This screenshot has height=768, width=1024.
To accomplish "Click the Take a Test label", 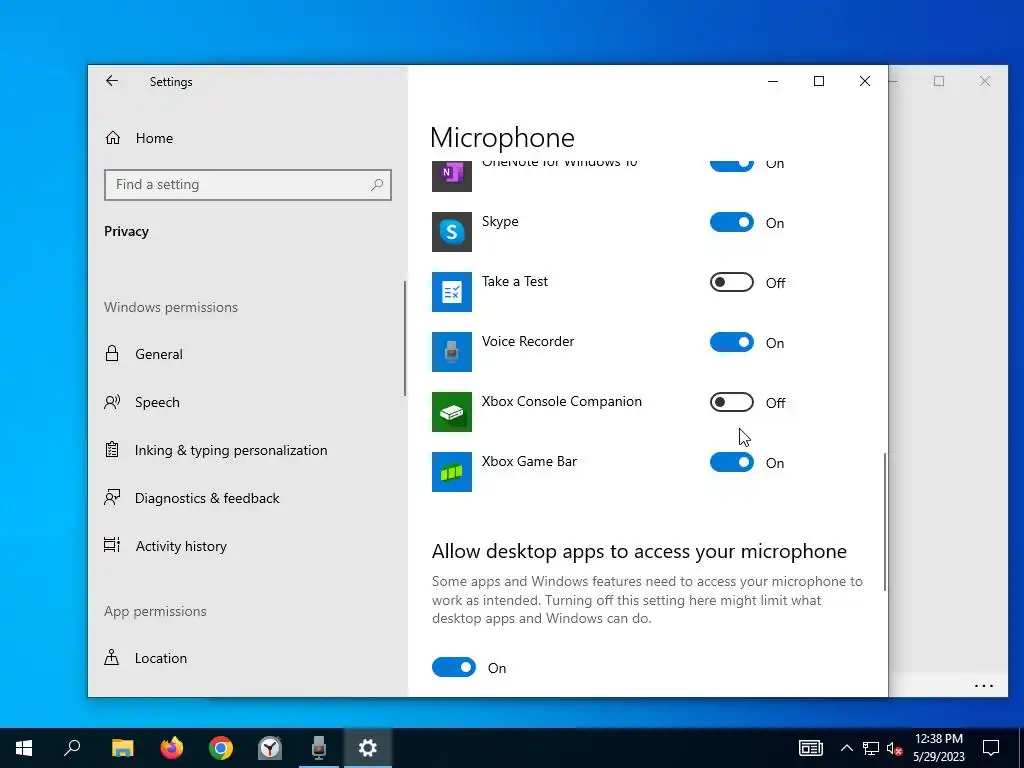I will point(515,281).
